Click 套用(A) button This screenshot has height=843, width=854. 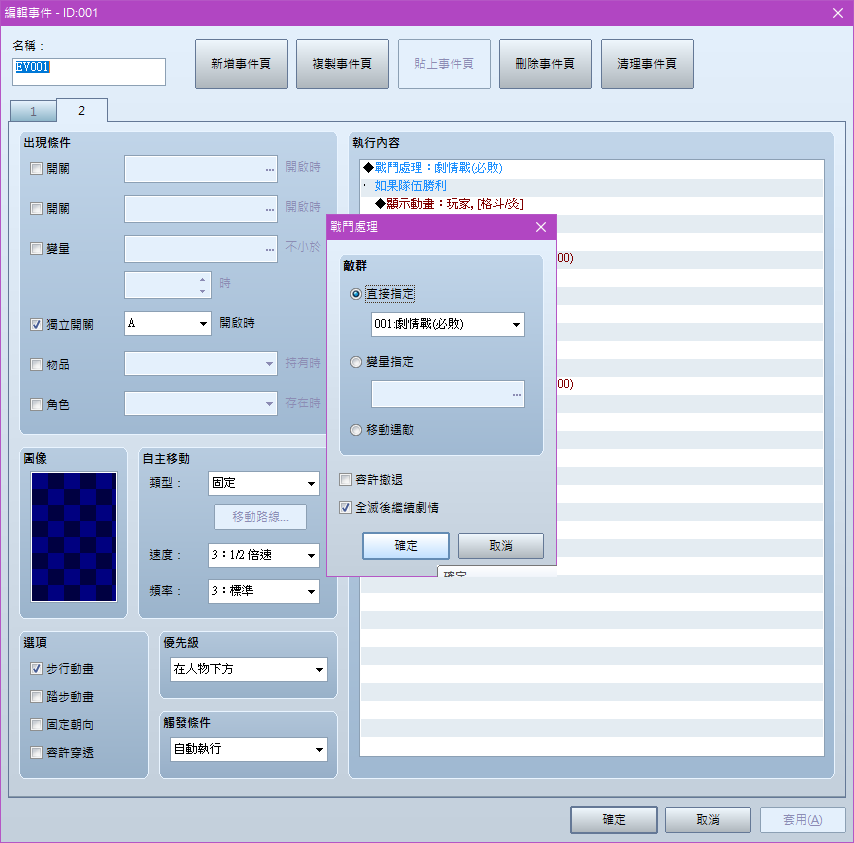click(x=803, y=820)
